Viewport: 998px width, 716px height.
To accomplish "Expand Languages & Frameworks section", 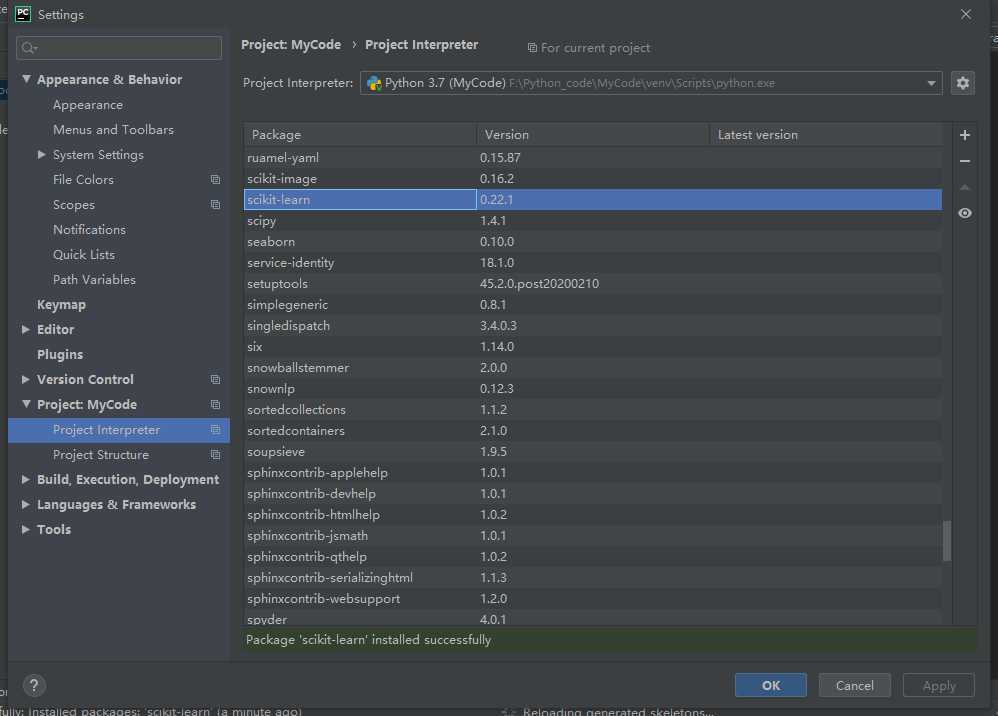I will [25, 504].
